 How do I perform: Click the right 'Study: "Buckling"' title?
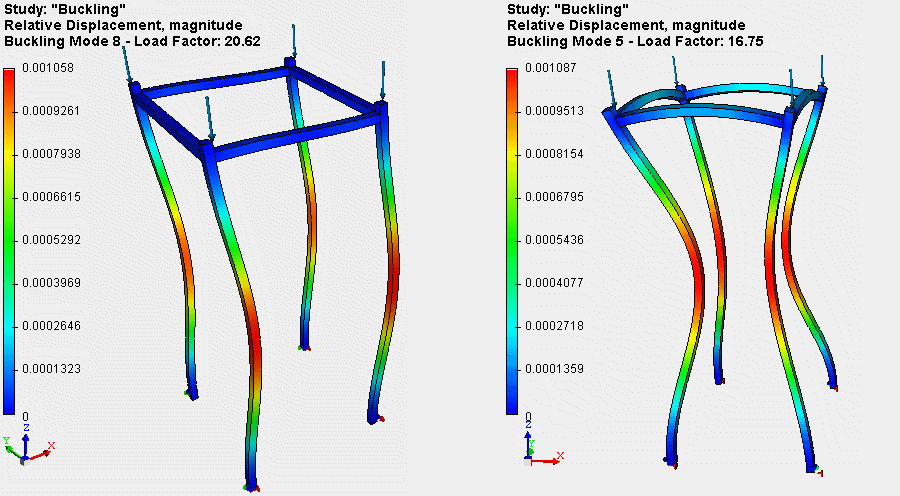pyautogui.click(x=568, y=9)
